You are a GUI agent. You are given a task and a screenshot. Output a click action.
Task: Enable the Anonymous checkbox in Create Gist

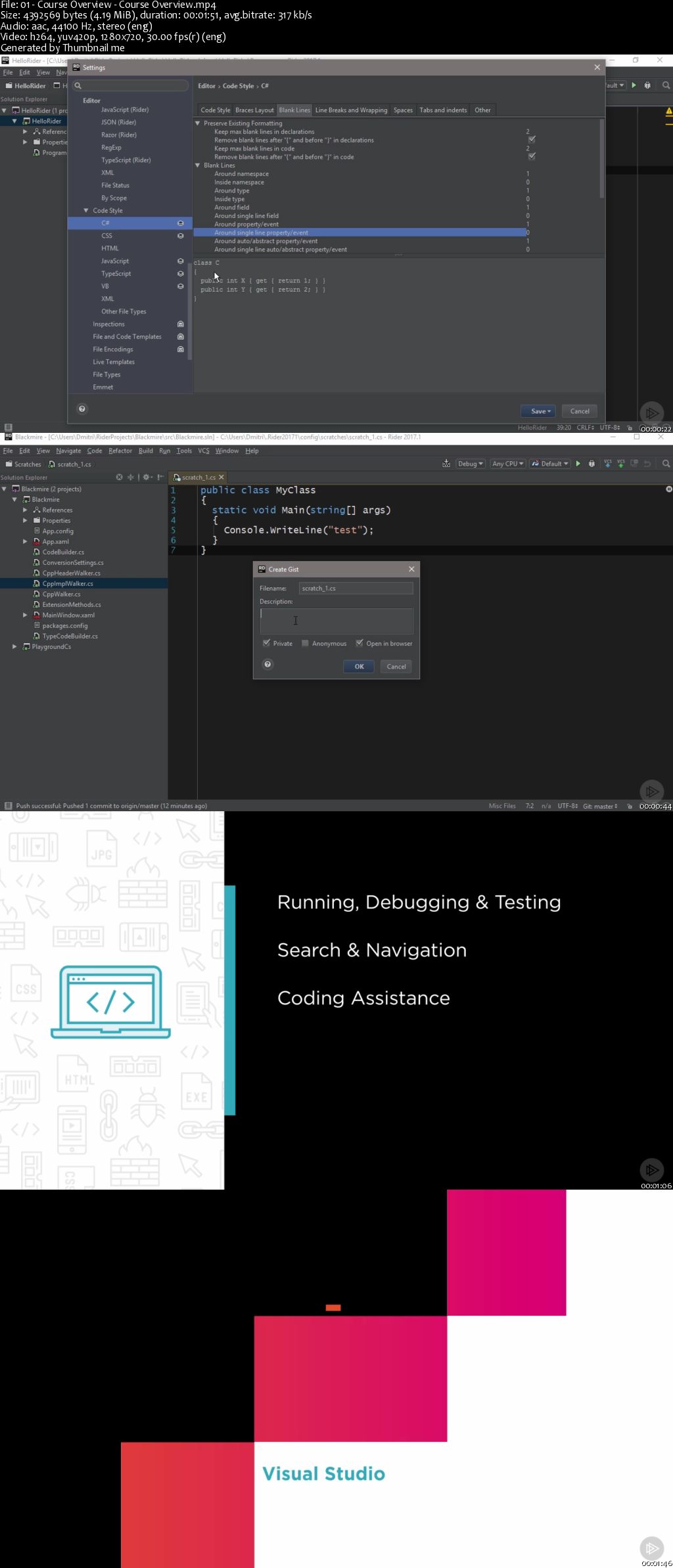pos(305,643)
